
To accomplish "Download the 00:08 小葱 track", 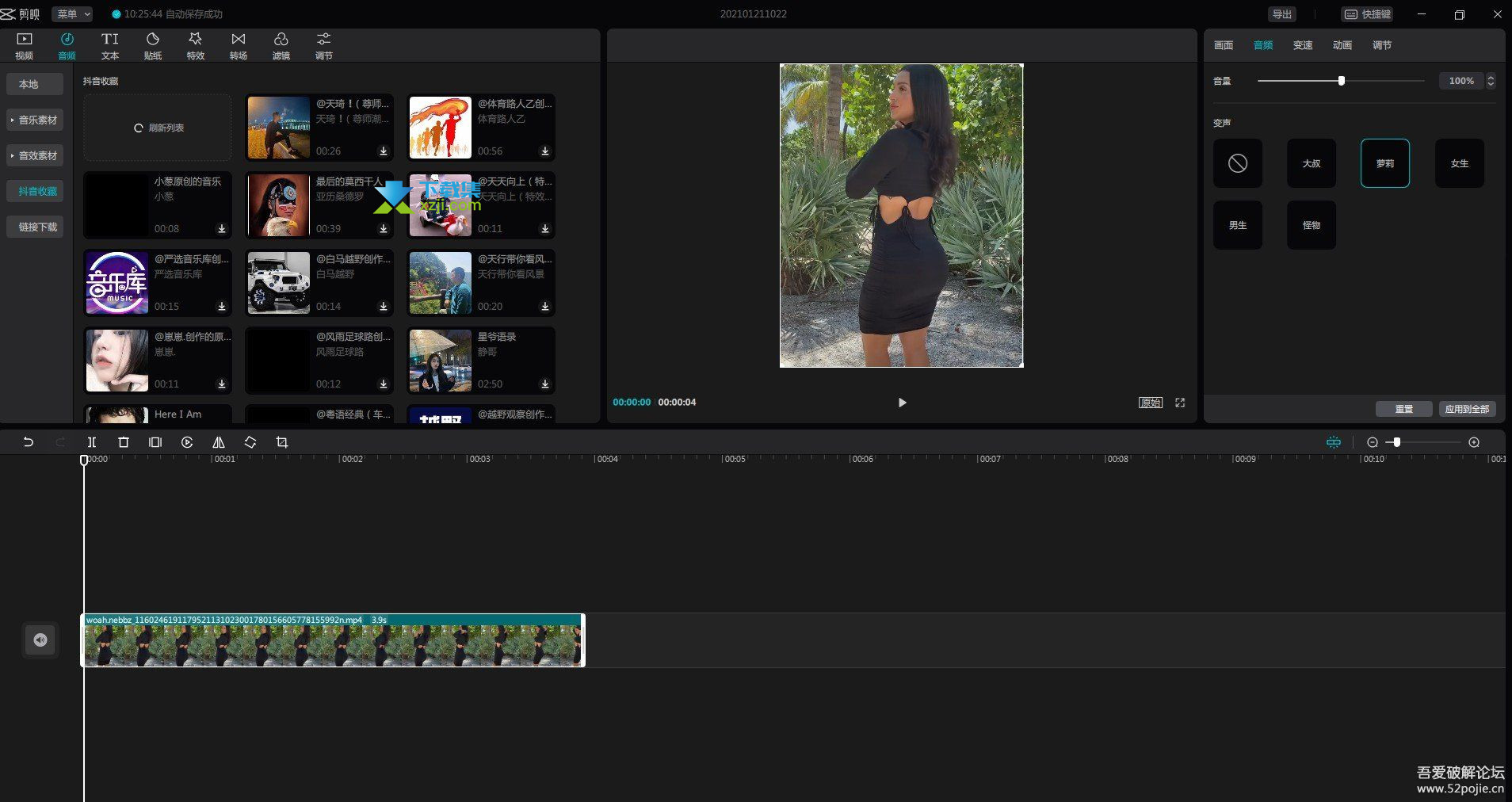I will coord(222,229).
